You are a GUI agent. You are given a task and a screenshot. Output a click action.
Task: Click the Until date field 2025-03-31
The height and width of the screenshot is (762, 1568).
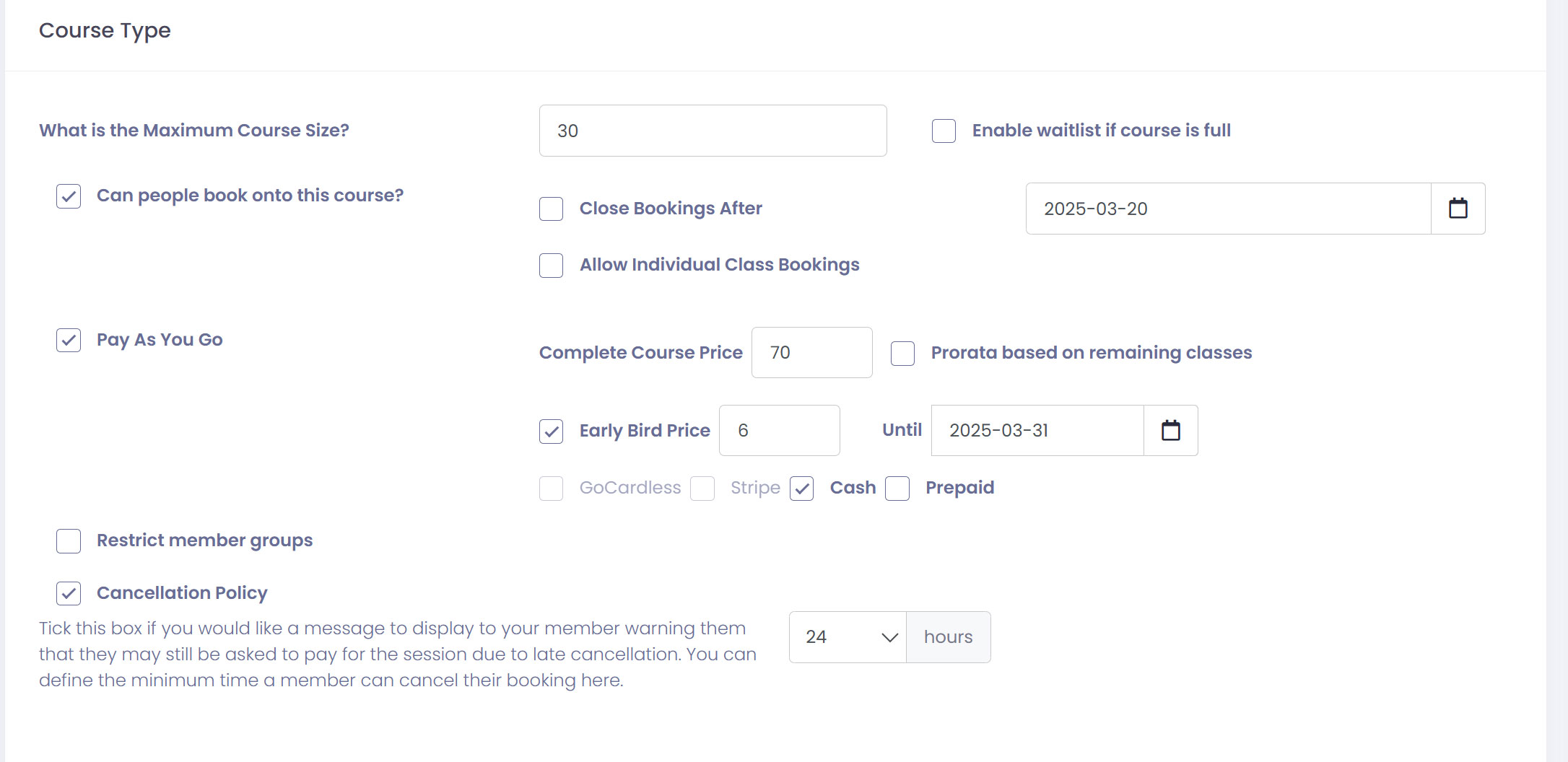pyautogui.click(x=1037, y=431)
